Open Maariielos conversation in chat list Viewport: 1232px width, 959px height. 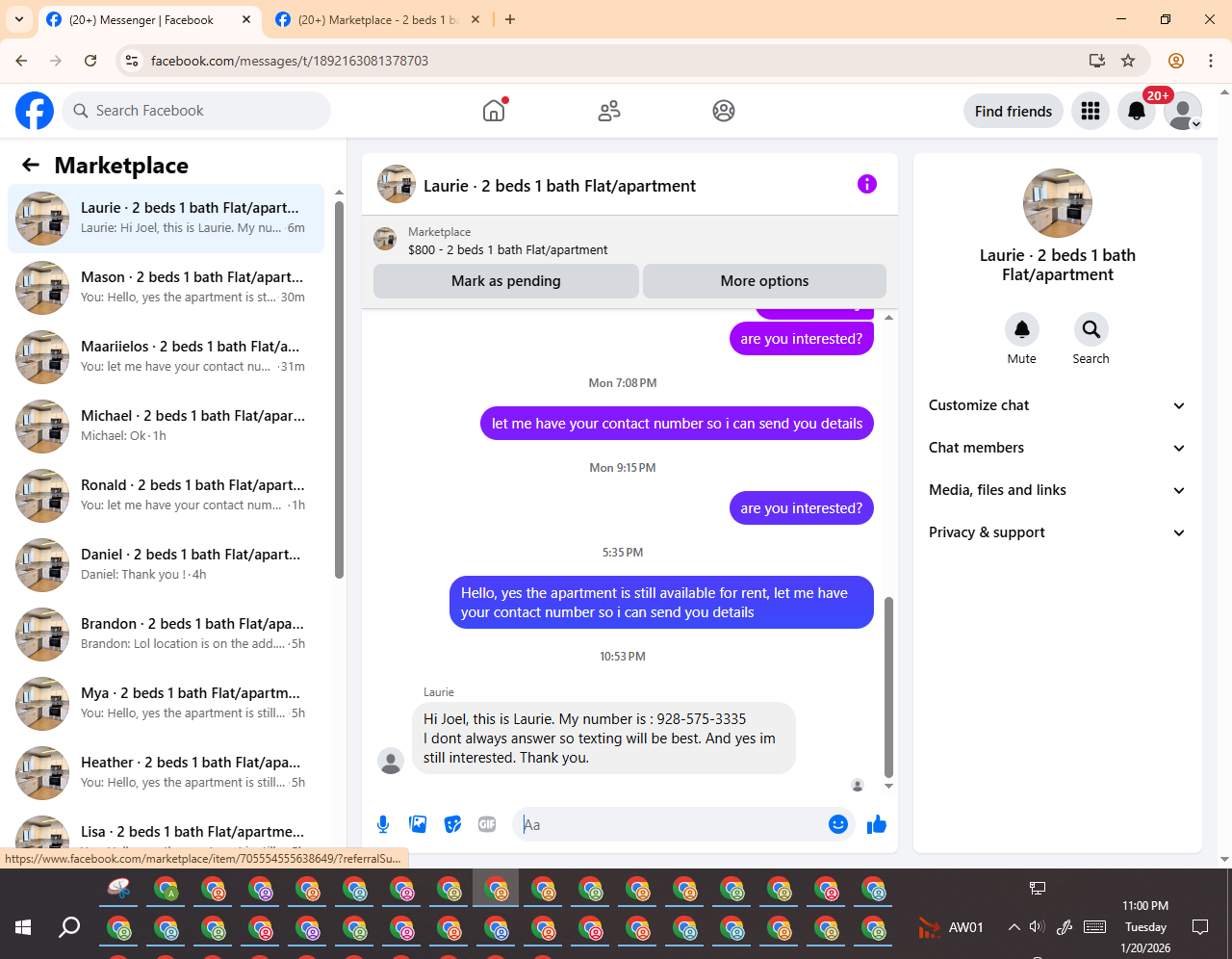[x=166, y=357]
